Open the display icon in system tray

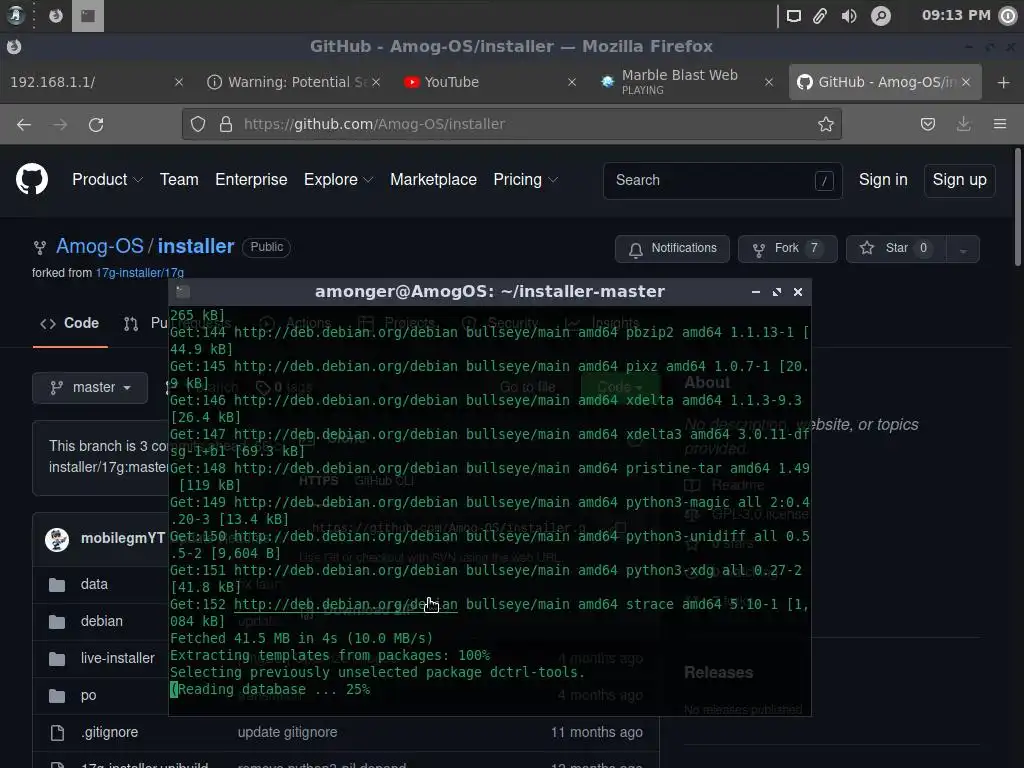(793, 16)
